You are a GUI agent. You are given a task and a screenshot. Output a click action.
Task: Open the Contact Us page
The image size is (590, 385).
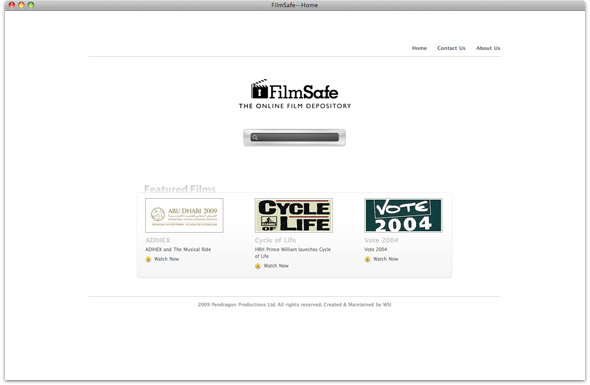pos(451,48)
